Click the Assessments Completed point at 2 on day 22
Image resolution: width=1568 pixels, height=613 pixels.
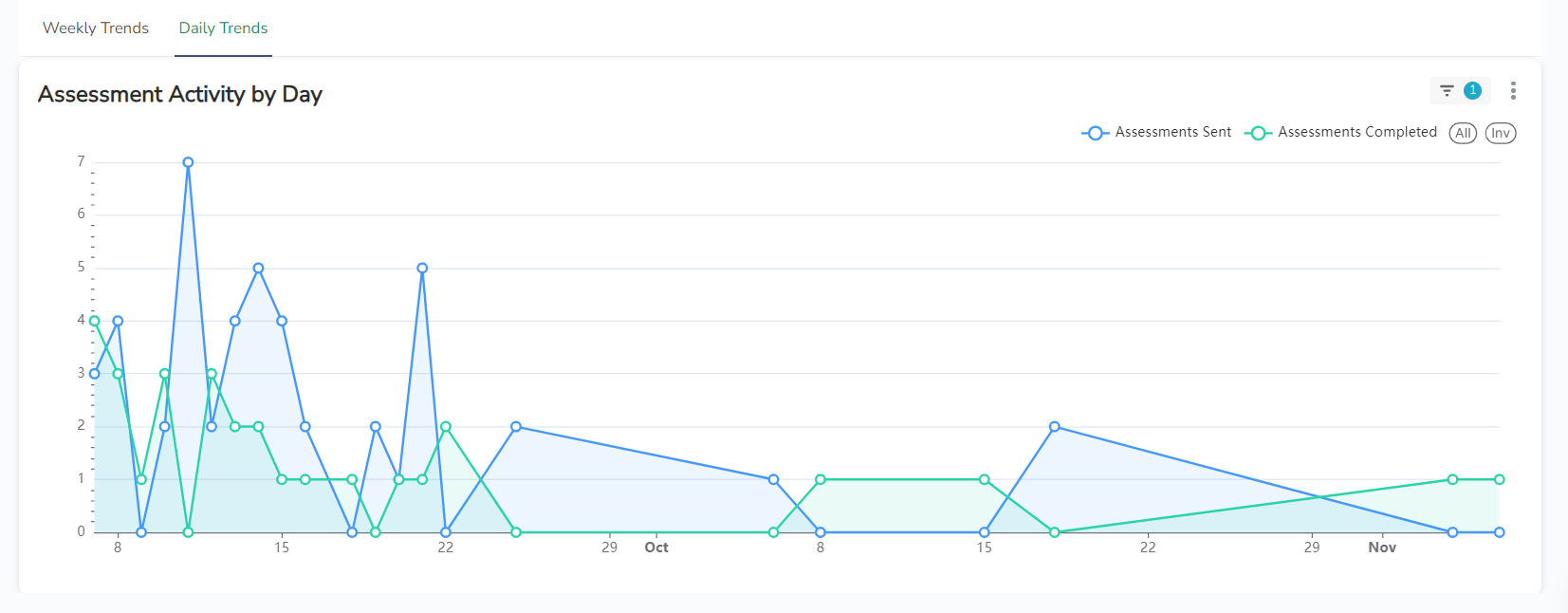coord(446,427)
